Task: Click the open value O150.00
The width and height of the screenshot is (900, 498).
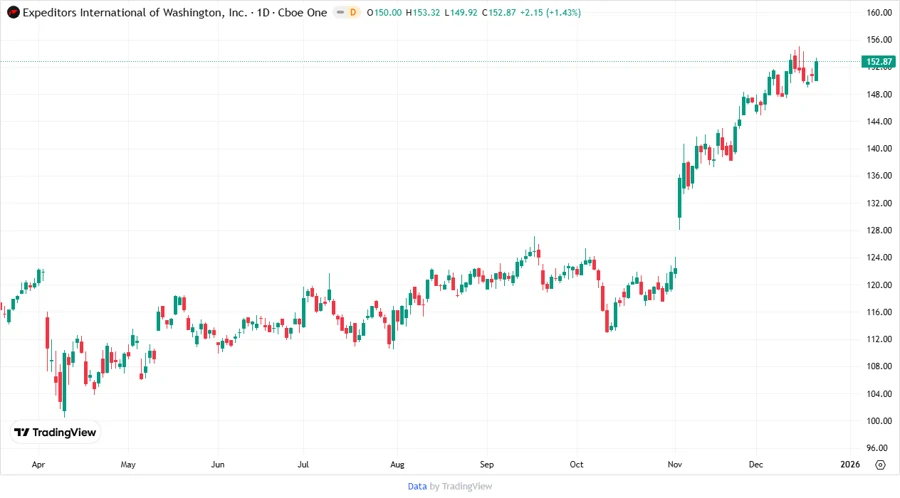Action: coord(384,12)
